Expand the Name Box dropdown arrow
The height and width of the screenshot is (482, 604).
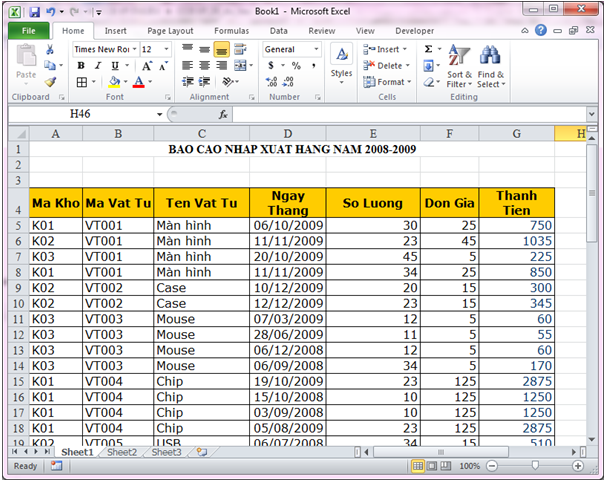point(159,114)
